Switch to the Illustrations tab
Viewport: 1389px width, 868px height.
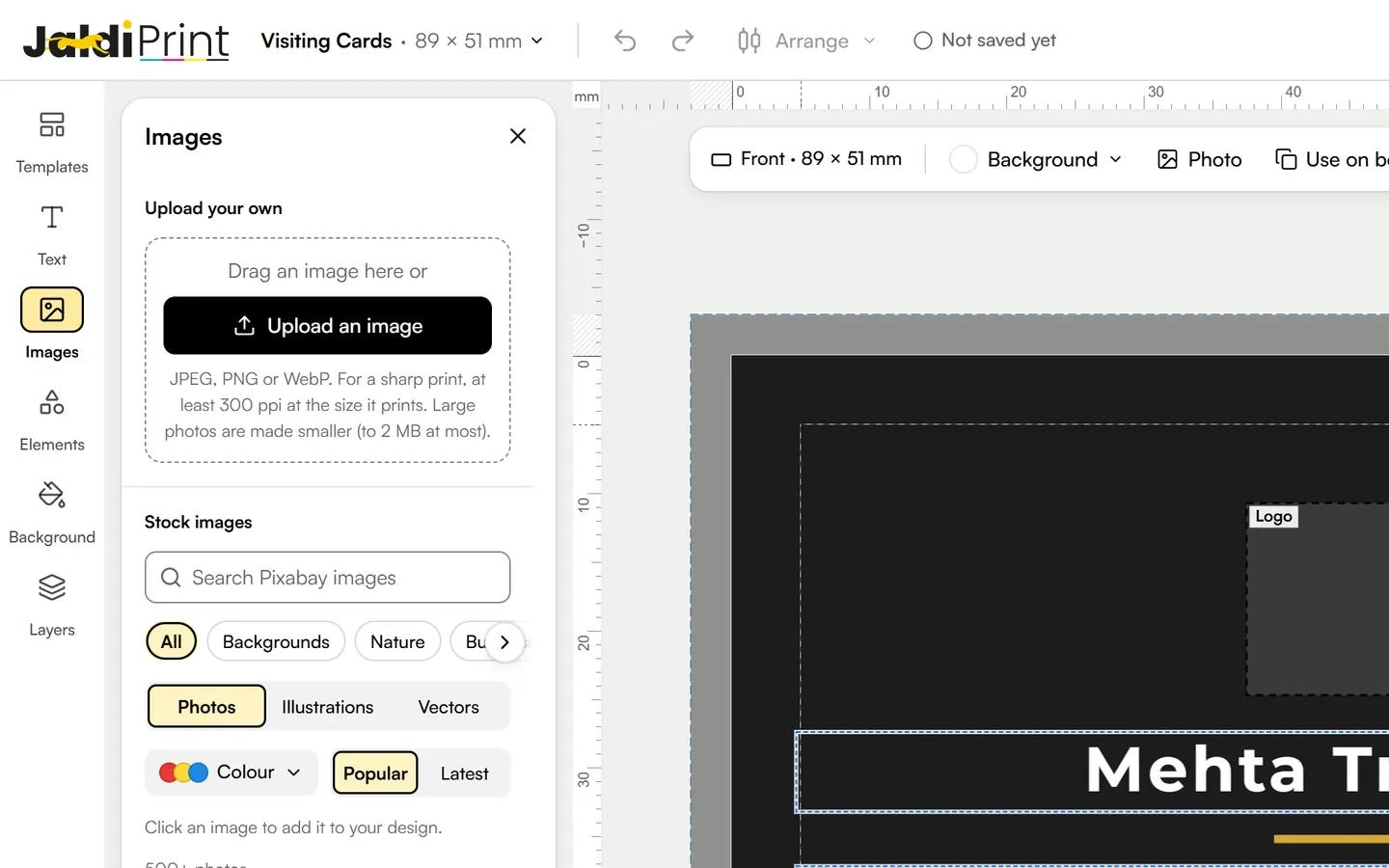[327, 707]
